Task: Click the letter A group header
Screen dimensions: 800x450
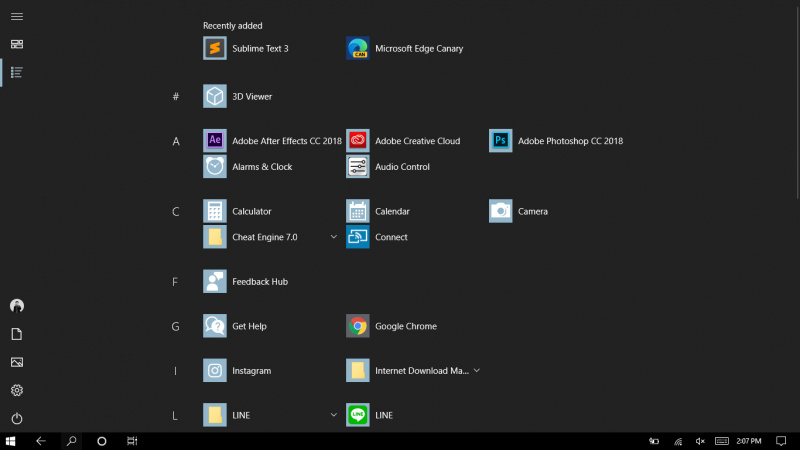Action: [x=176, y=141]
